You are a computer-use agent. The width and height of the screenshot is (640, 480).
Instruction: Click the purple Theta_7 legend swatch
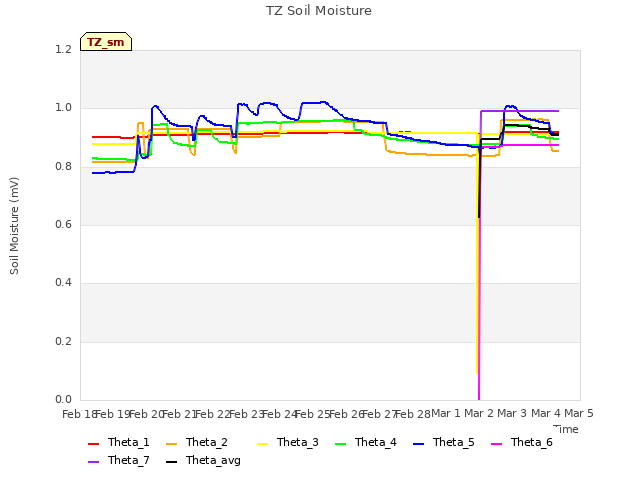93,462
